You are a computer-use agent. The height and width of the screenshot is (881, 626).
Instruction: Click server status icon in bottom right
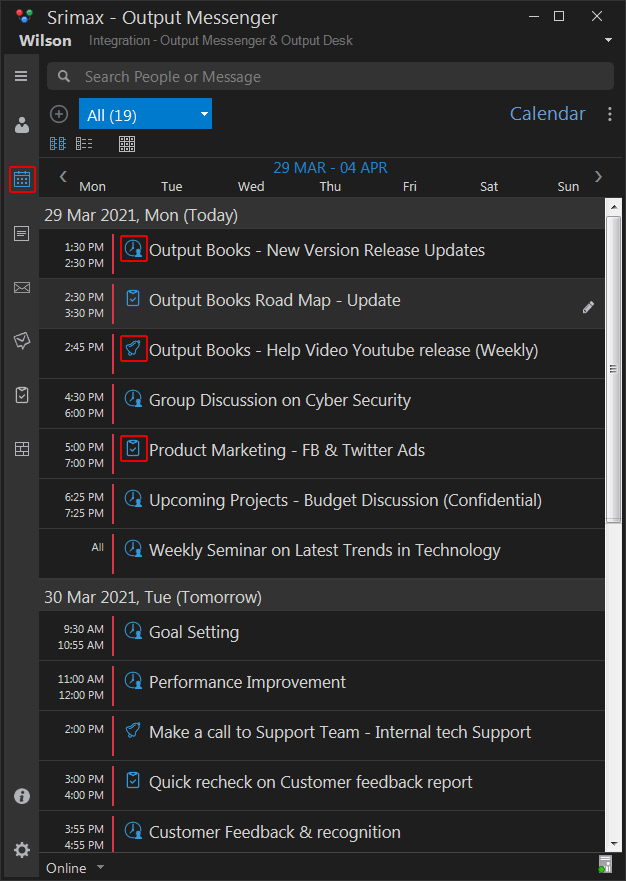coord(605,864)
